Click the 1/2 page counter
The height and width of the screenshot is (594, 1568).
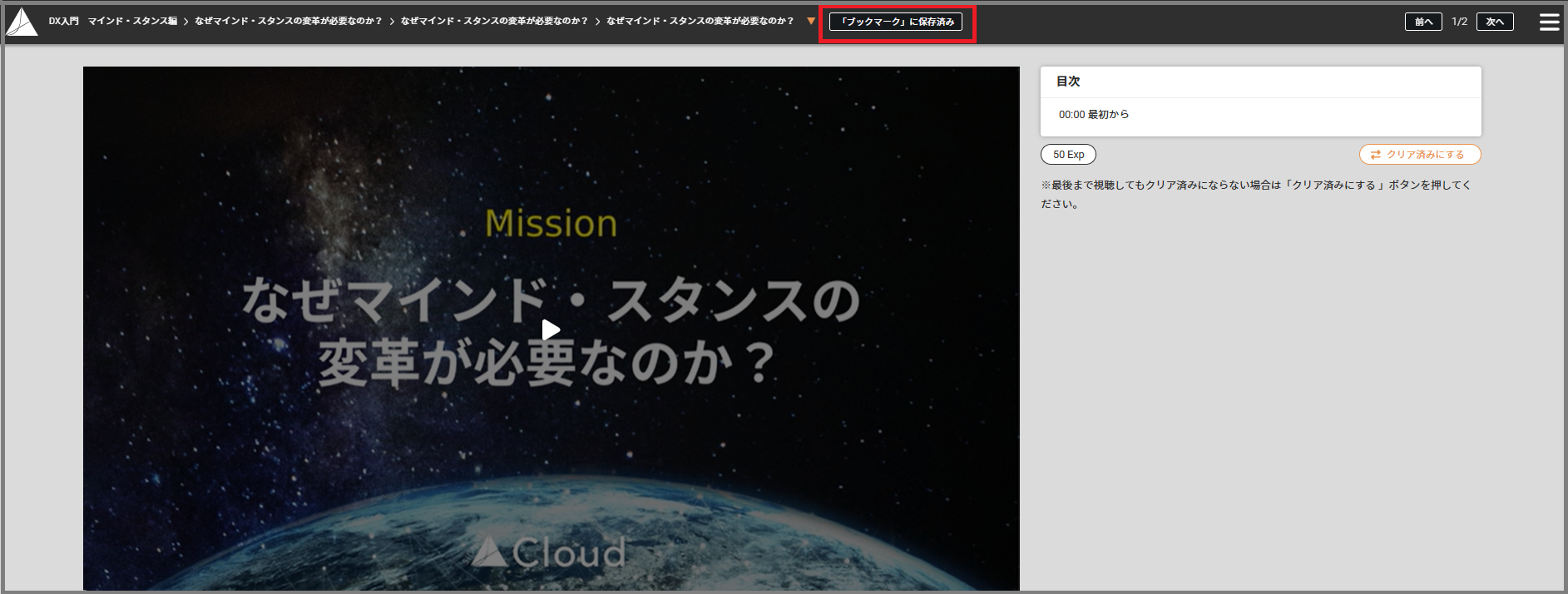[x=1459, y=22]
